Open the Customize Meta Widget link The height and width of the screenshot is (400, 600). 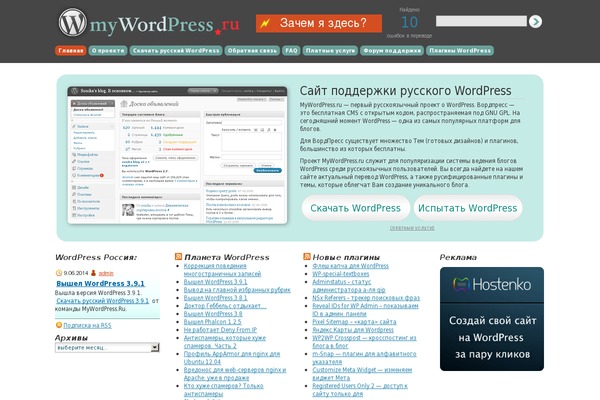[362, 374]
